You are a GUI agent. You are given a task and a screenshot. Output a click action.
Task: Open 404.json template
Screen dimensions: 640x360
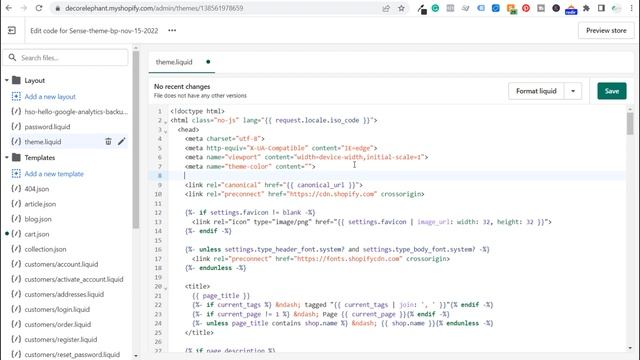[36, 189]
